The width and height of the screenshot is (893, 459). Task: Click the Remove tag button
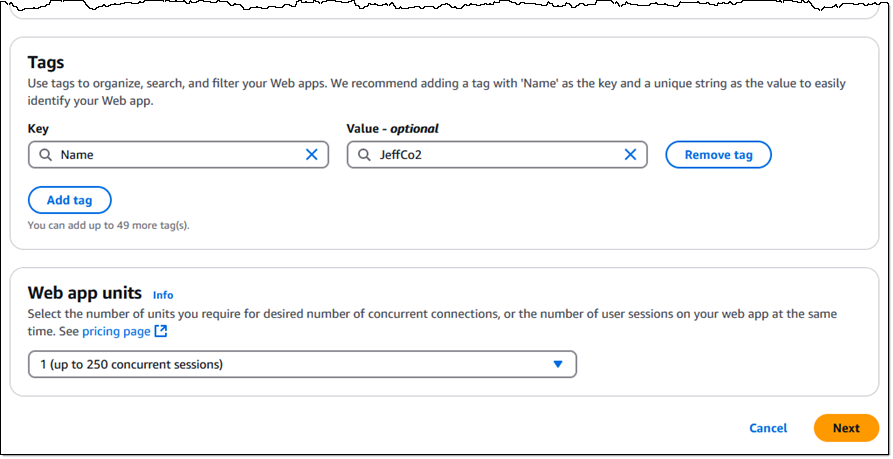(x=718, y=155)
